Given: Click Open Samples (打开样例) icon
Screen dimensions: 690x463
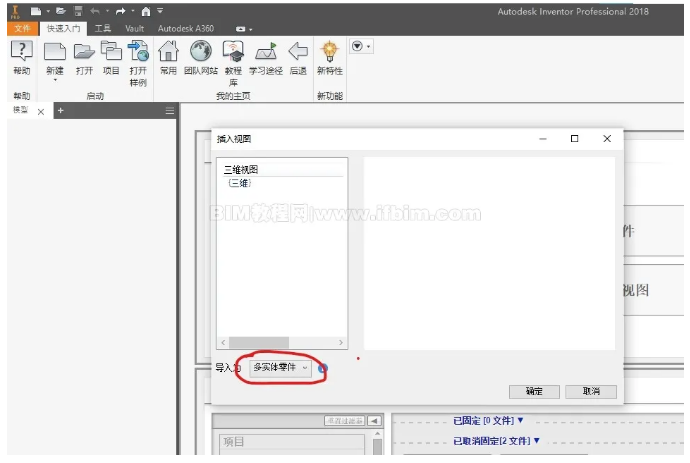Looking at the screenshot, I should 138,51.
